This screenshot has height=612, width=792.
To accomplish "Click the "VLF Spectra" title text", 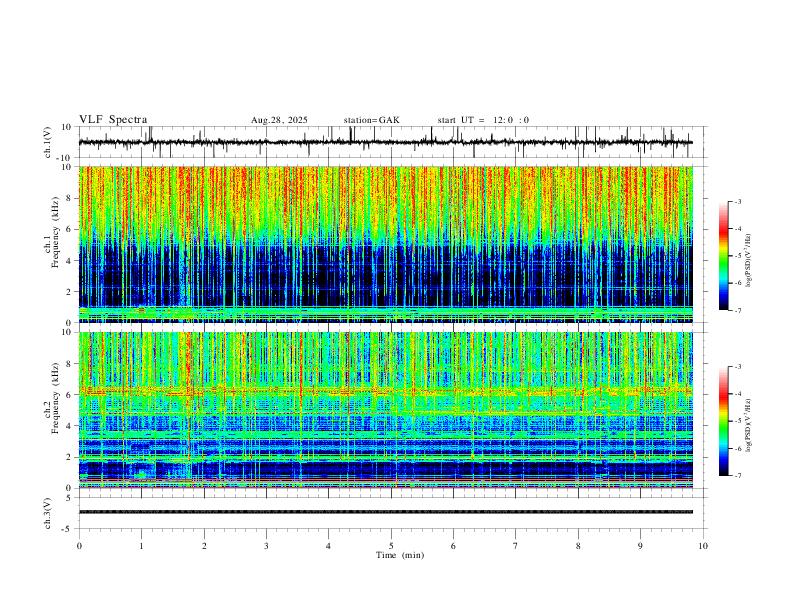I will 113,120.
